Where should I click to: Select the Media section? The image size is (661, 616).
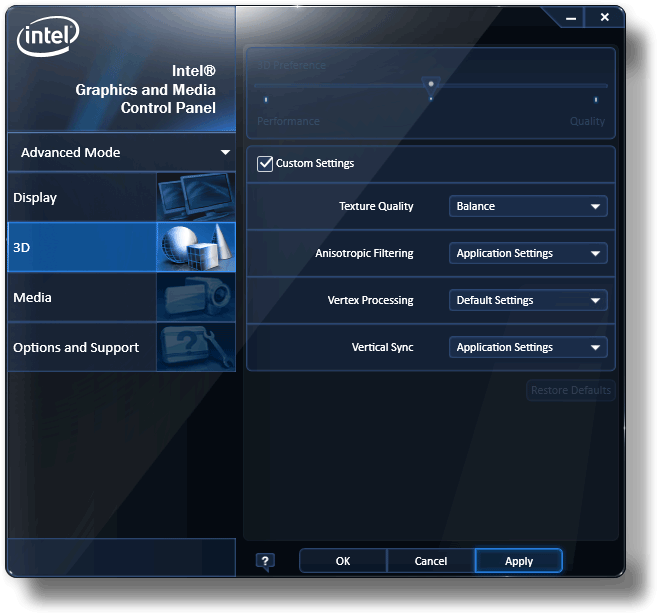point(122,297)
